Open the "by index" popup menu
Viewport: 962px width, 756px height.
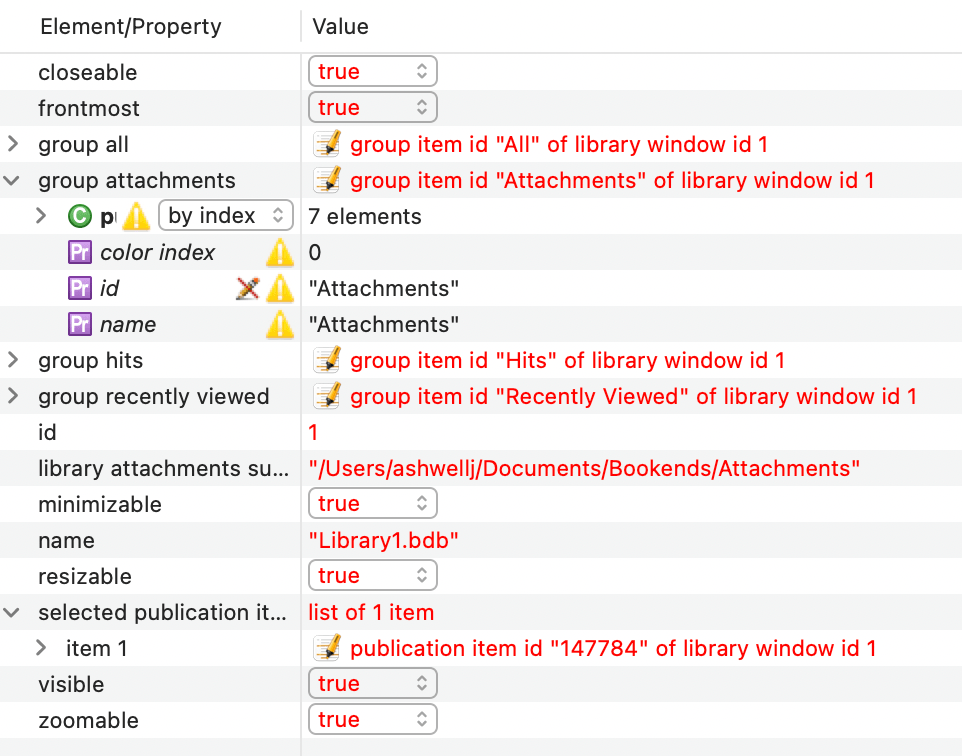(x=226, y=215)
